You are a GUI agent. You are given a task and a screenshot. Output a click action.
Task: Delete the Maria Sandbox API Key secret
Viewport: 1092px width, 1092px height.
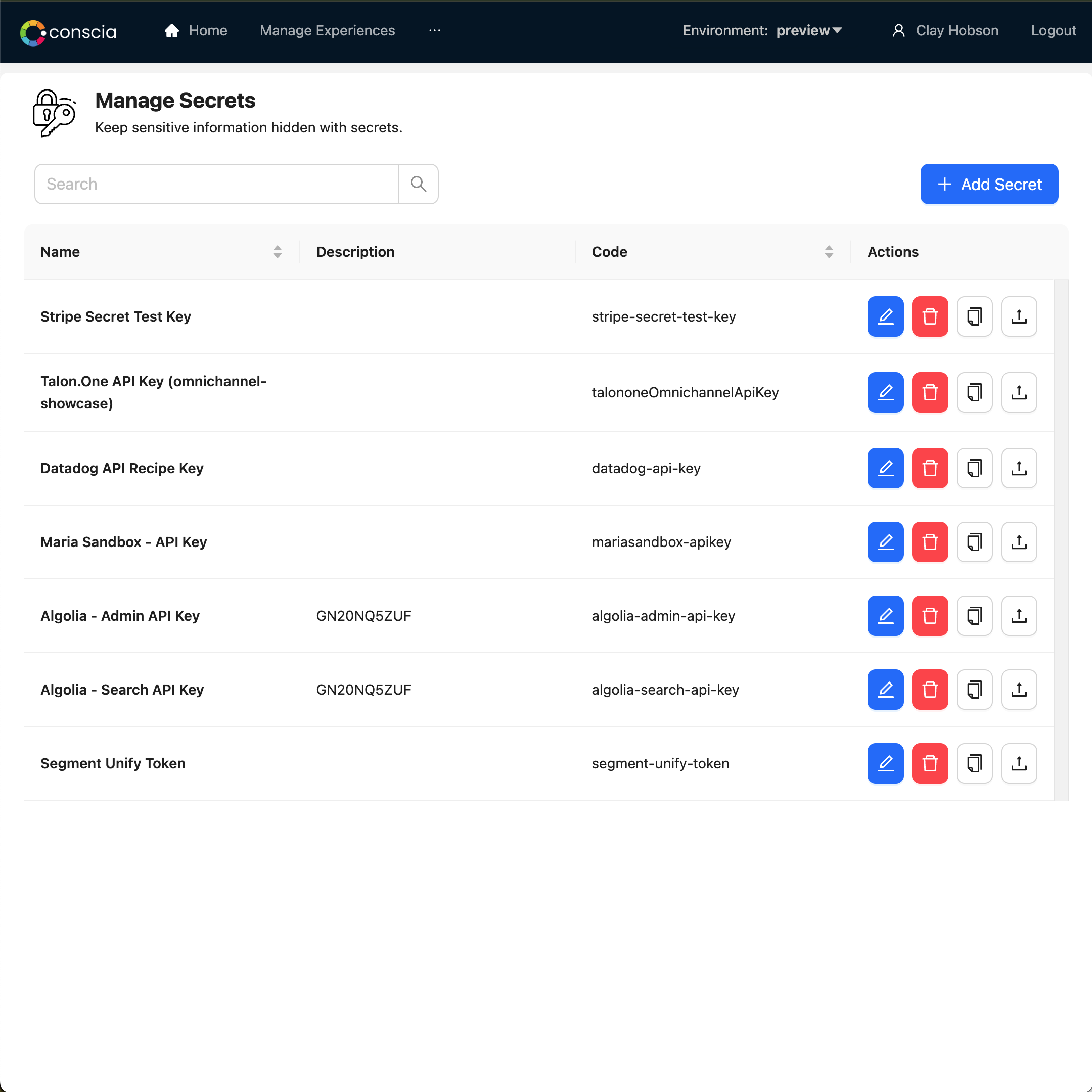tap(930, 542)
